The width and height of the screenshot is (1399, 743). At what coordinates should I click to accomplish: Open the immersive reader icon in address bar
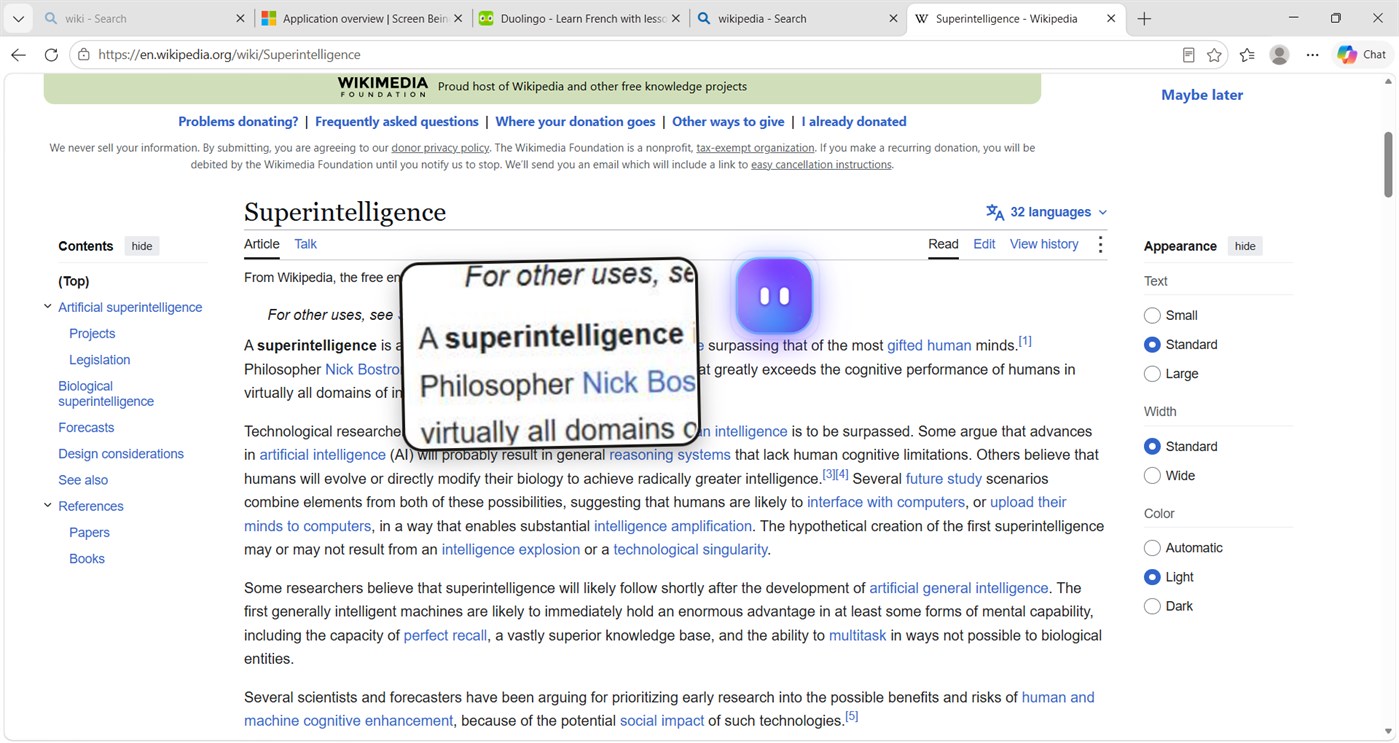1188,55
